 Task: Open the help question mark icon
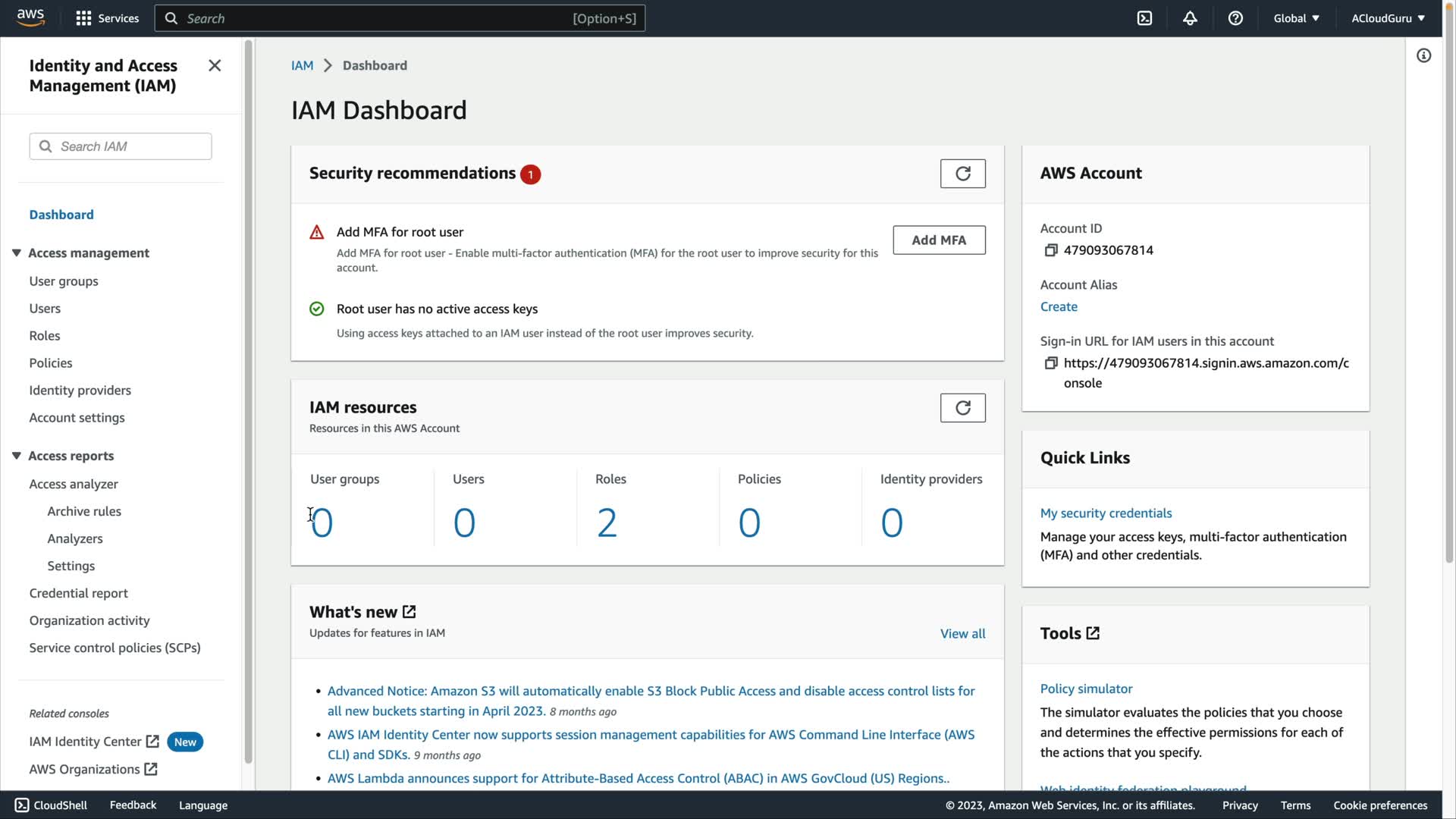(x=1235, y=18)
